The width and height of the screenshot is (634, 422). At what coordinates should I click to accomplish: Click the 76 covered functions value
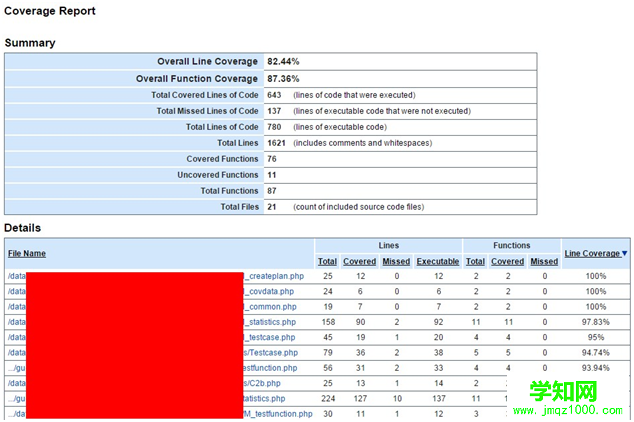click(x=272, y=159)
